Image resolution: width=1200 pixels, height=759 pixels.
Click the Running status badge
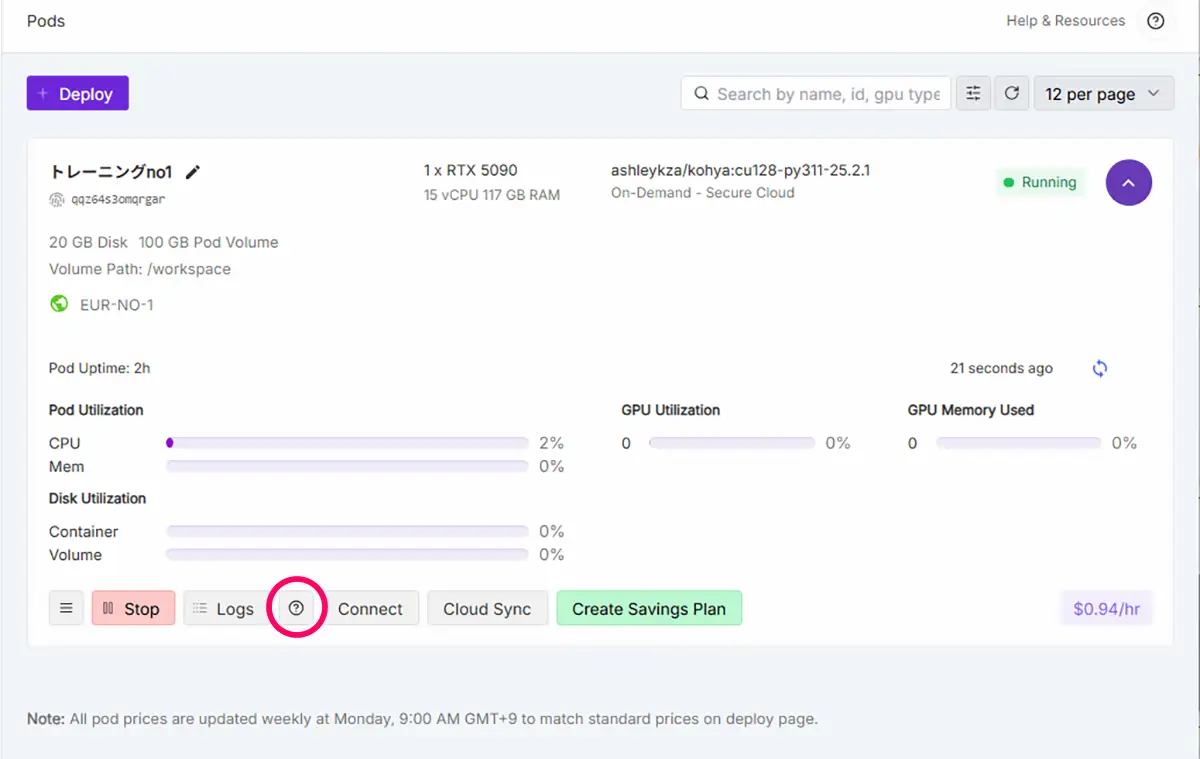(1040, 182)
